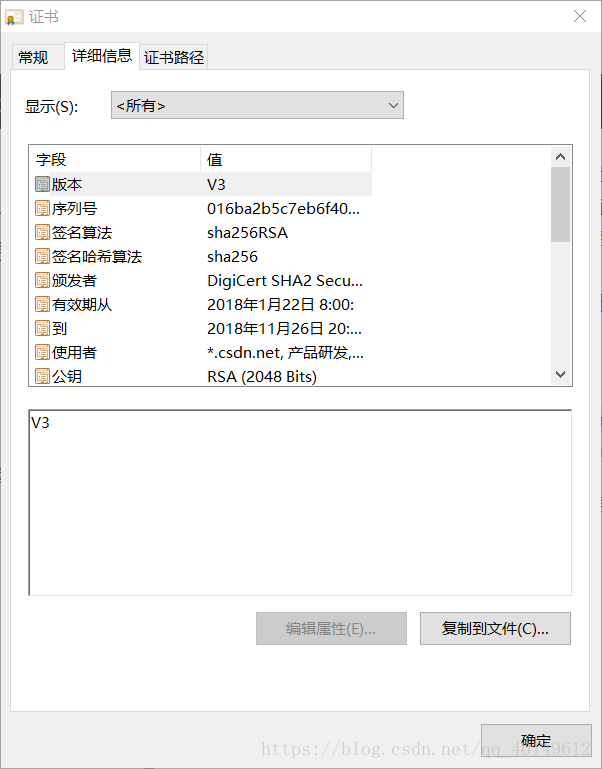Select the 公钥 row label
This screenshot has height=769, width=602.
tap(67, 377)
